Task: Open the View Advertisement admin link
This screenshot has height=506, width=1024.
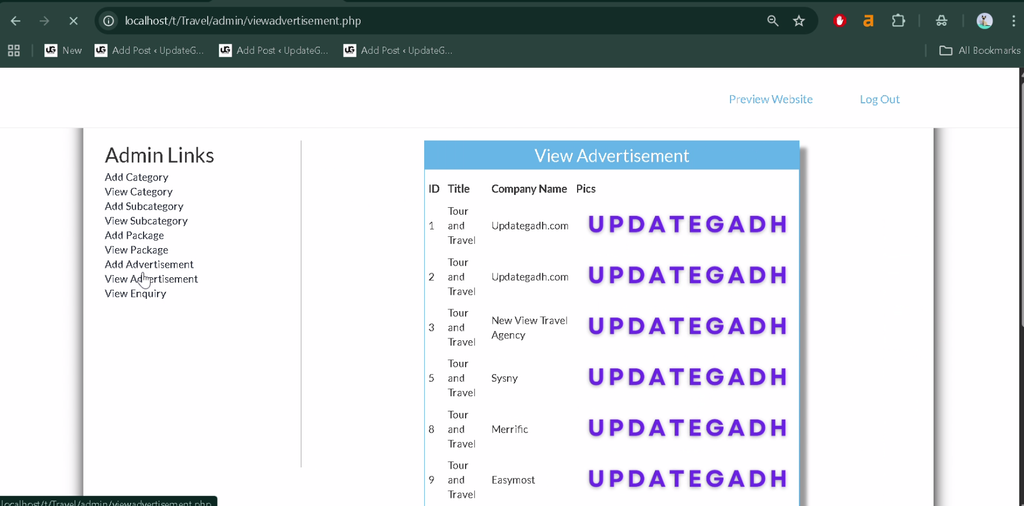Action: pyautogui.click(x=151, y=279)
